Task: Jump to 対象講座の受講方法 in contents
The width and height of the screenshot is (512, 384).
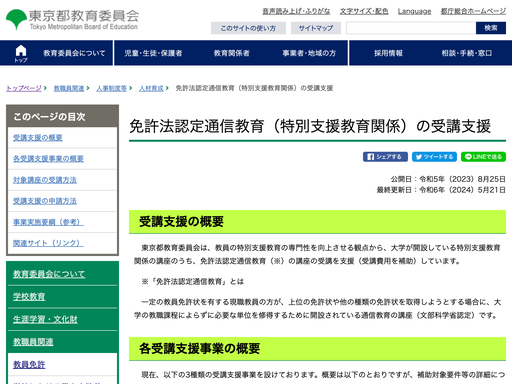Action: (x=45, y=180)
